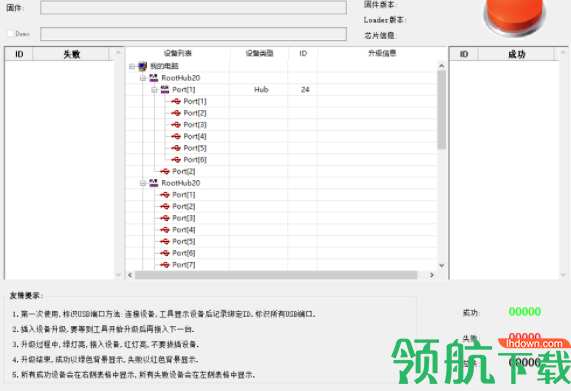Image resolution: width=571 pixels, height=391 pixels.
Task: Select the 我的电脑 computer icon
Action: (x=143, y=66)
